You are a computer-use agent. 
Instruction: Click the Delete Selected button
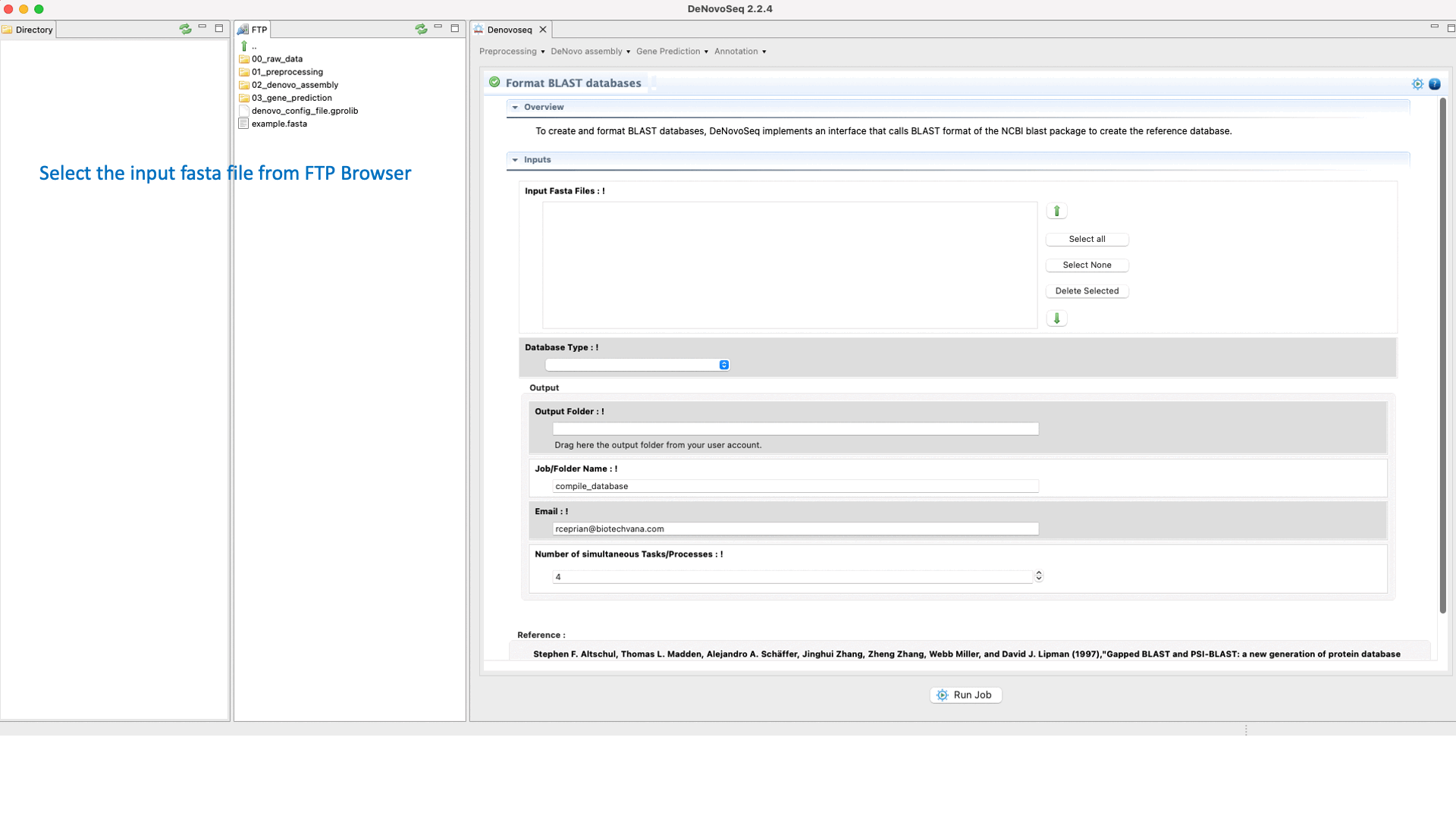1086,291
